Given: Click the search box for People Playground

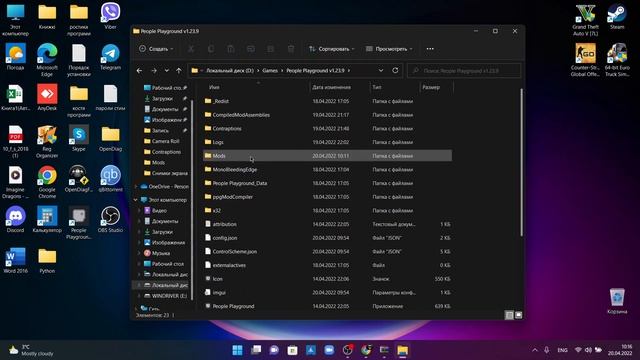Looking at the screenshot, I should tap(464, 71).
